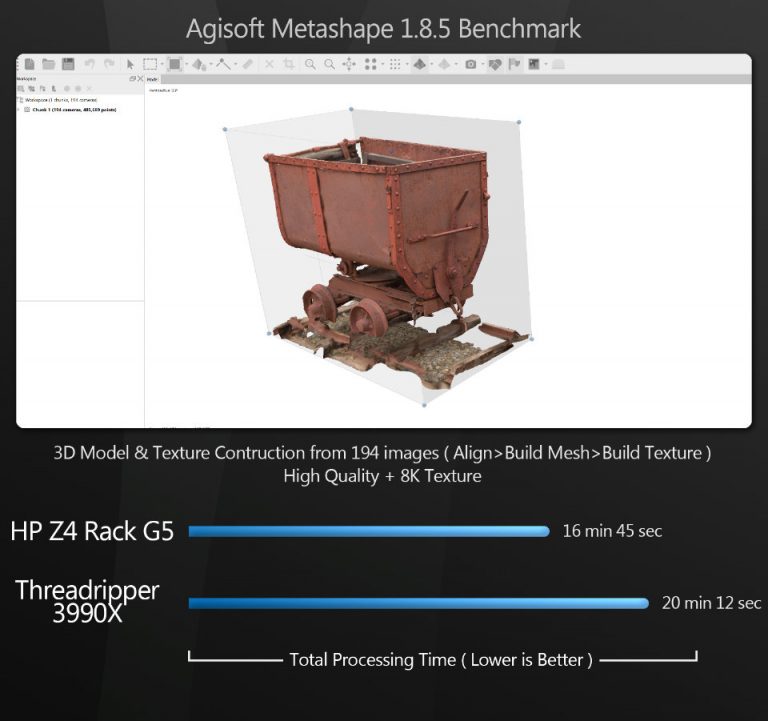Viewport: 768px width, 721px height.
Task: Select the Navigation arrow pointer tool
Action: coord(130,64)
